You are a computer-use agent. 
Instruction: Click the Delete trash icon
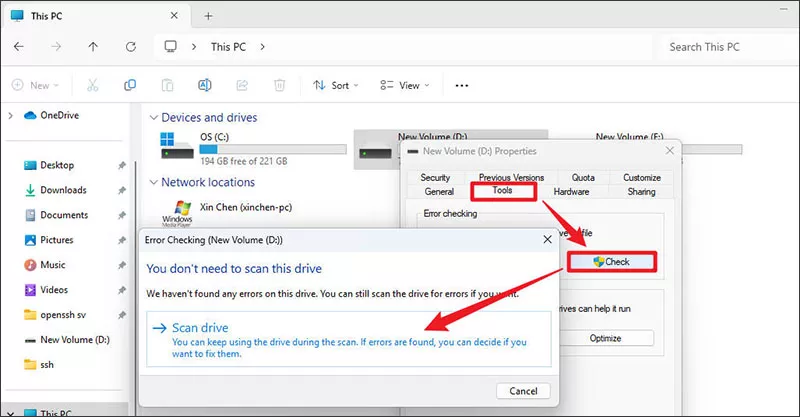point(279,85)
